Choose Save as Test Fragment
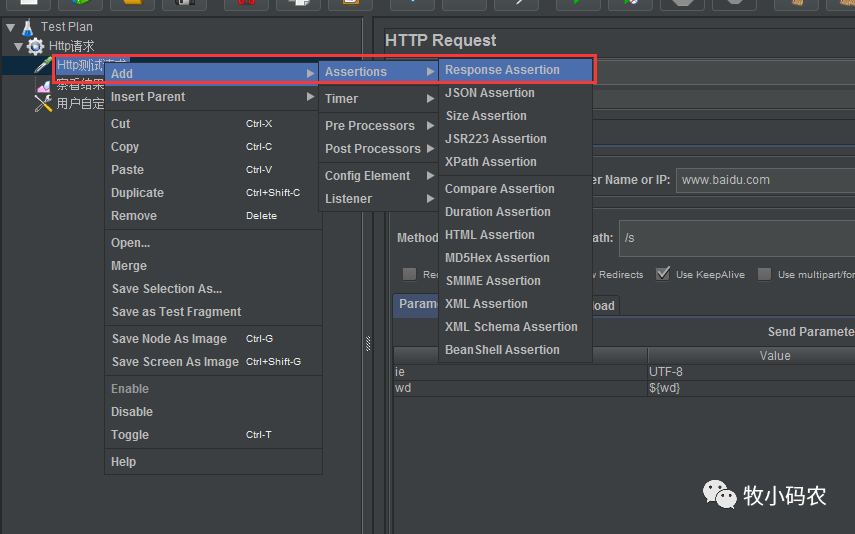This screenshot has height=534, width=855. (x=213, y=311)
